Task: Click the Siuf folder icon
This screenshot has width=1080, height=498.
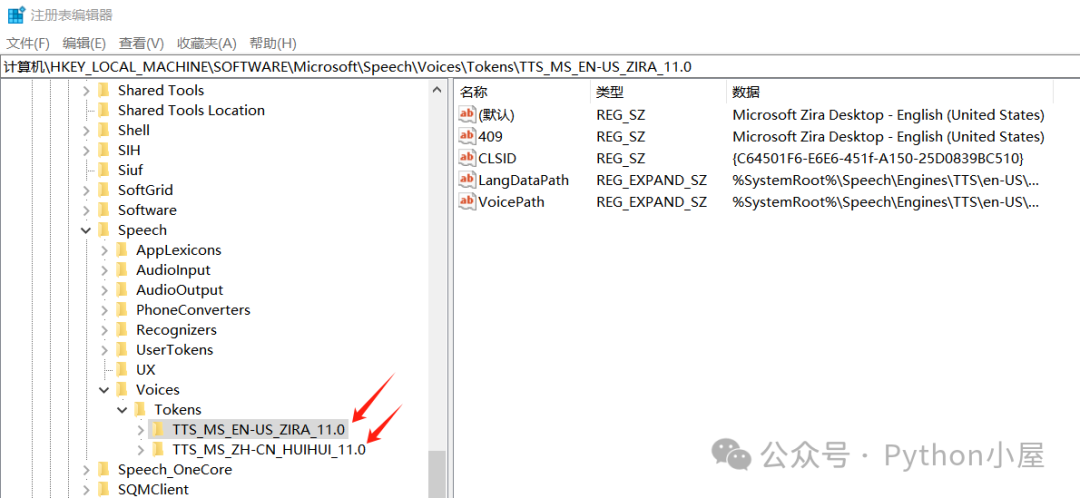Action: [x=104, y=170]
